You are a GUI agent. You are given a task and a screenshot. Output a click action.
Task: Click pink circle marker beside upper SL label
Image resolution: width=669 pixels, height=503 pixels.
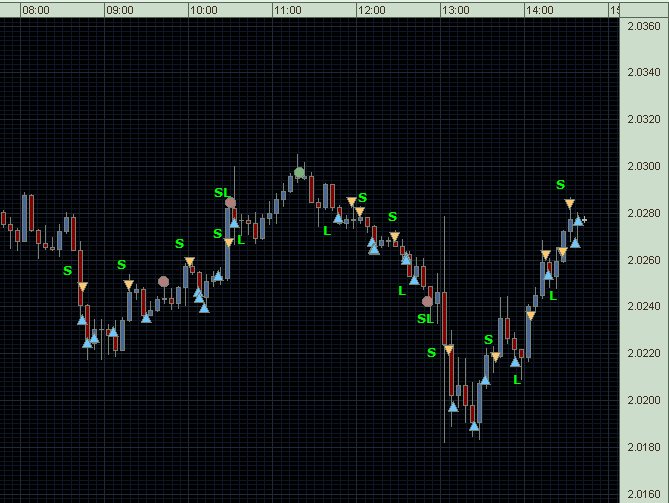click(230, 203)
